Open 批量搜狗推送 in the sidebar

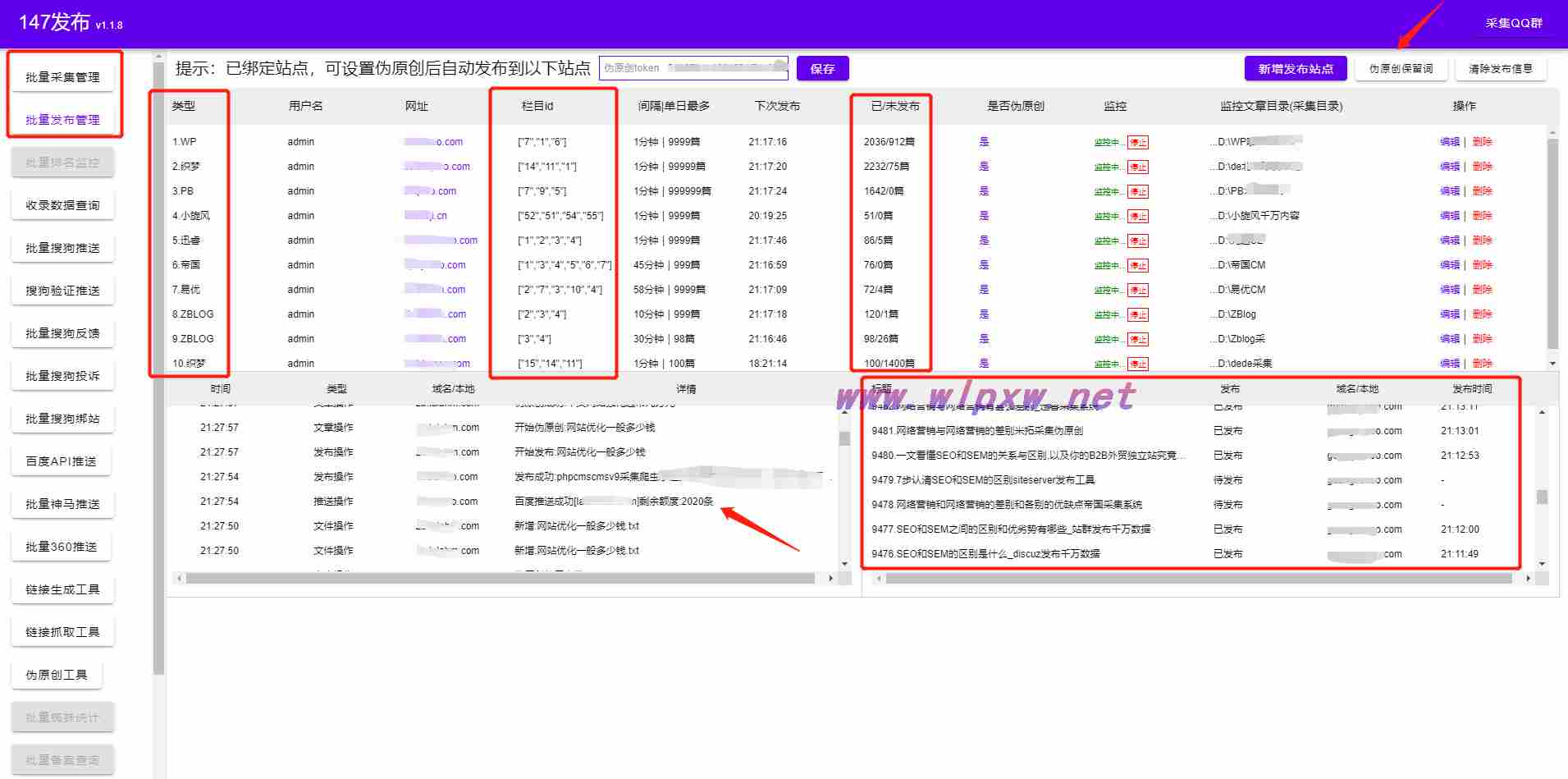click(x=62, y=248)
